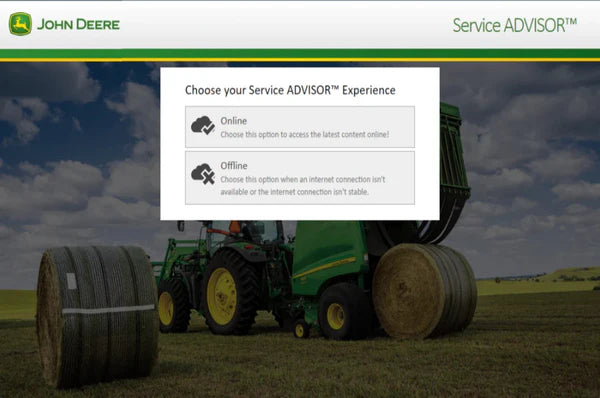Click 'available or the internet connection isn't stable.' text

[x=295, y=192]
